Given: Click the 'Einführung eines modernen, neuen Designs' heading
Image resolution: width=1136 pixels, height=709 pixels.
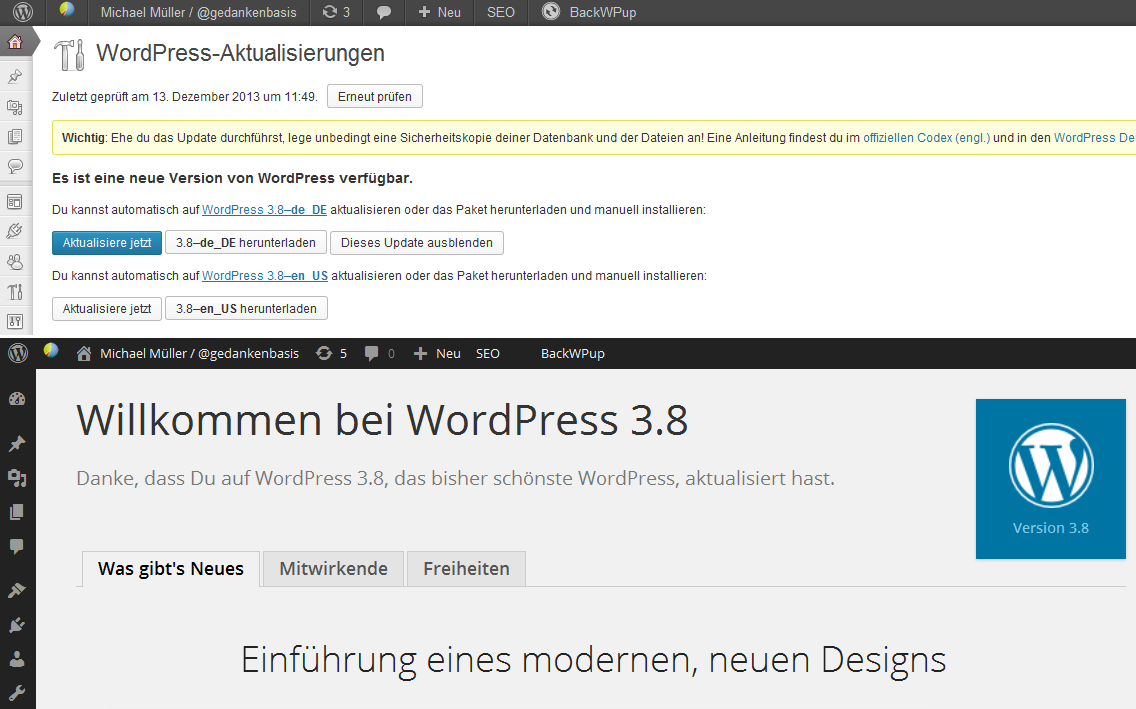Looking at the screenshot, I should 593,660.
